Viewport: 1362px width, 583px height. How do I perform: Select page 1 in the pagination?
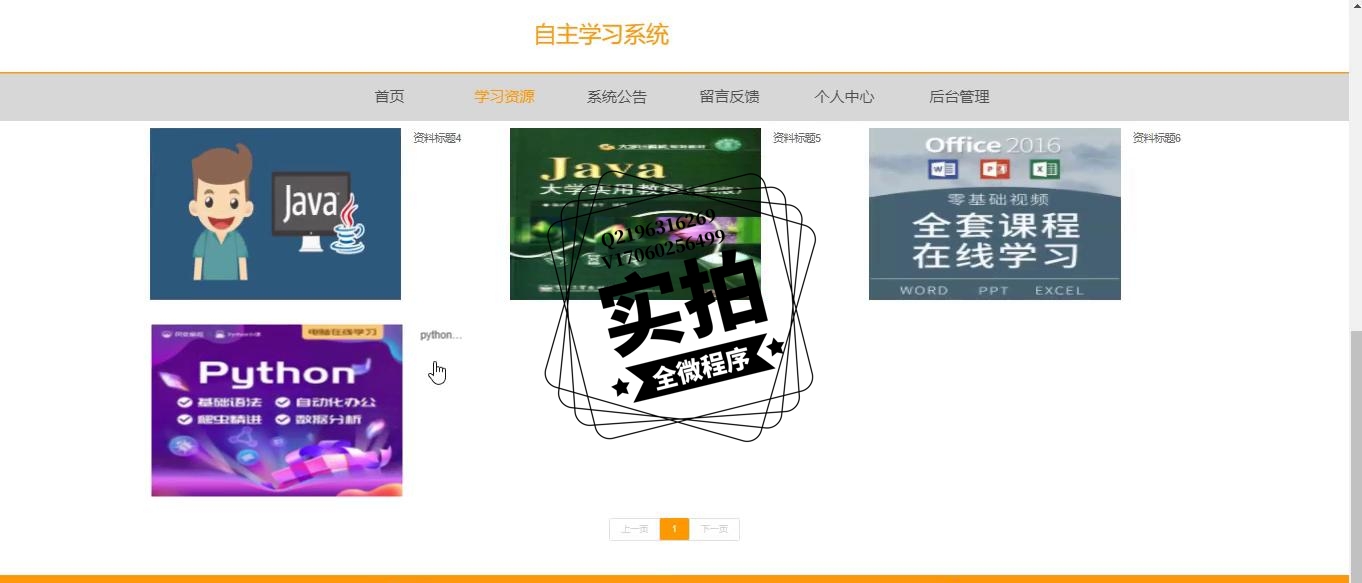675,529
